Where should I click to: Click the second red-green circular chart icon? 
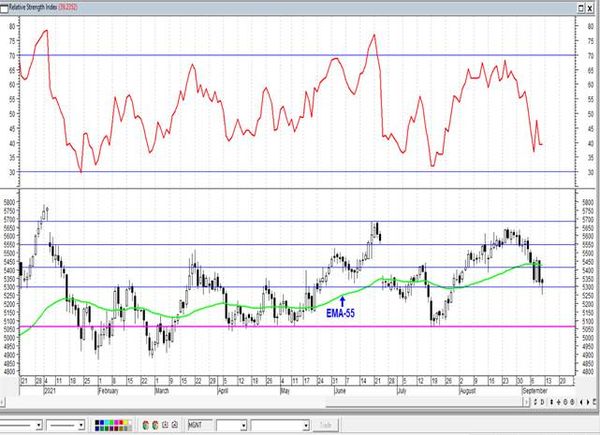(x=155, y=425)
